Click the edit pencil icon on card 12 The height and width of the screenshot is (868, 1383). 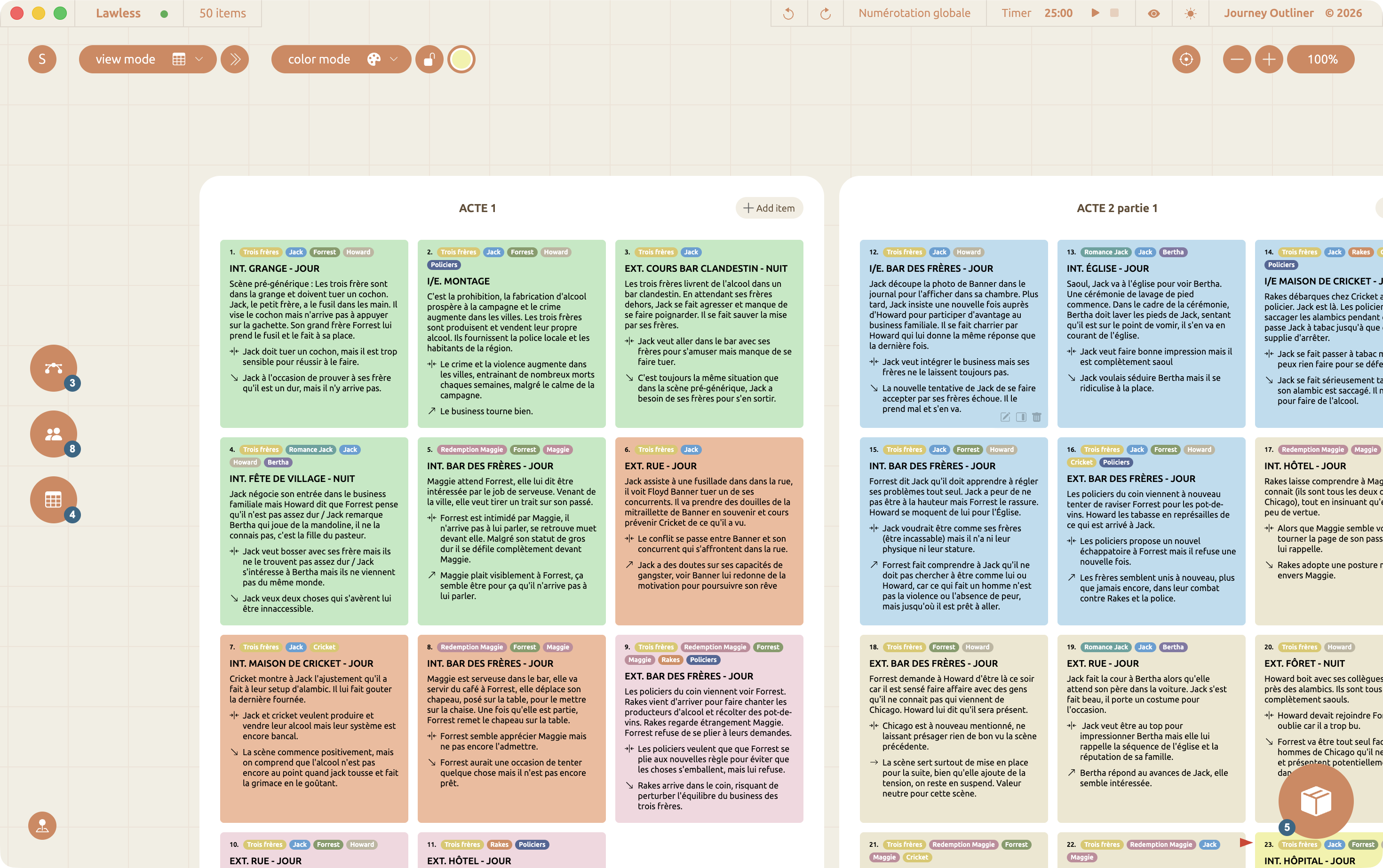click(1005, 418)
